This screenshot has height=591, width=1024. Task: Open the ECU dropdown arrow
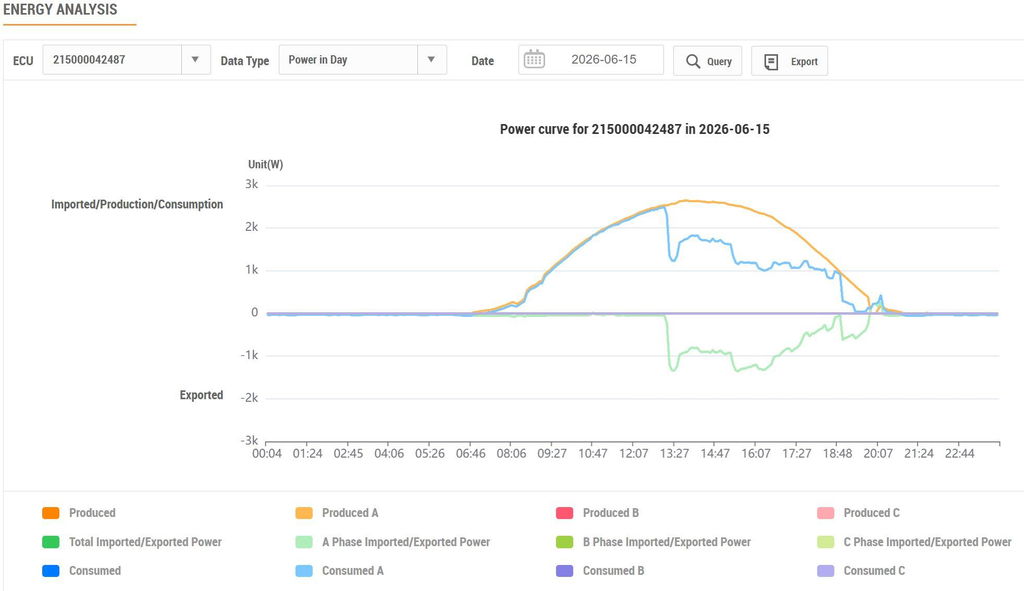195,59
